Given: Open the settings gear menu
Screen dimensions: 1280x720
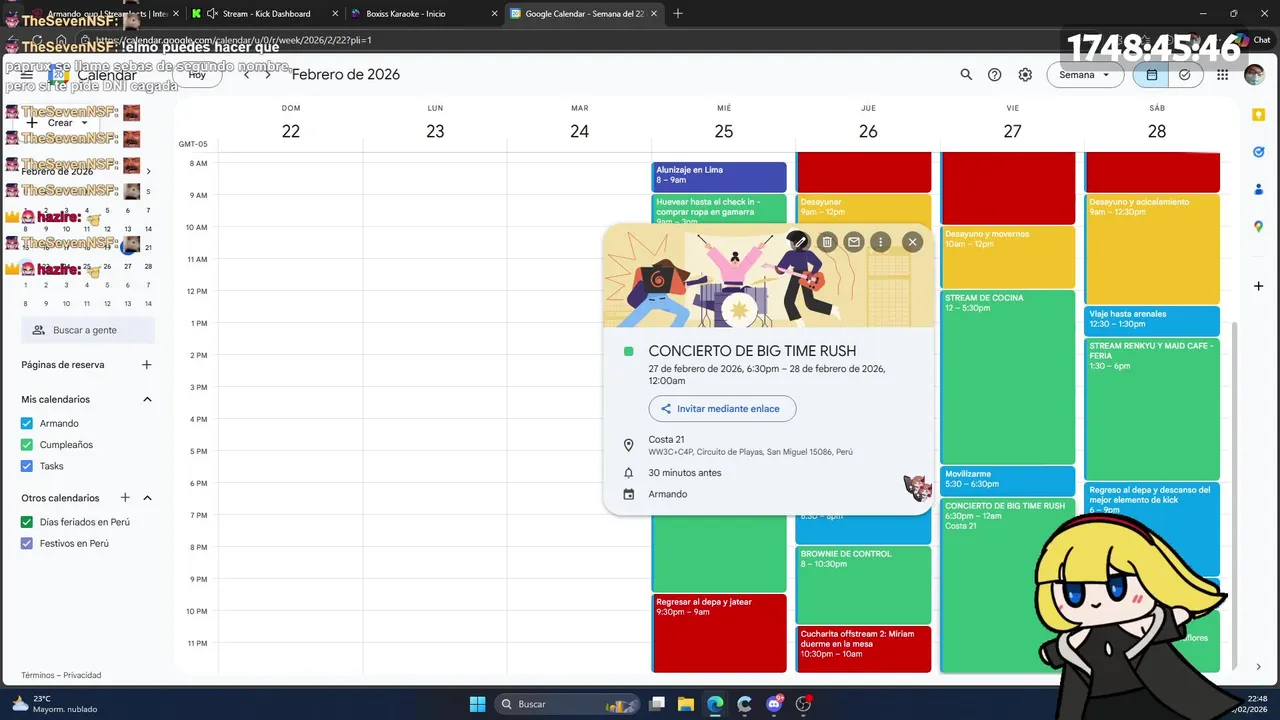Looking at the screenshot, I should 1025,75.
